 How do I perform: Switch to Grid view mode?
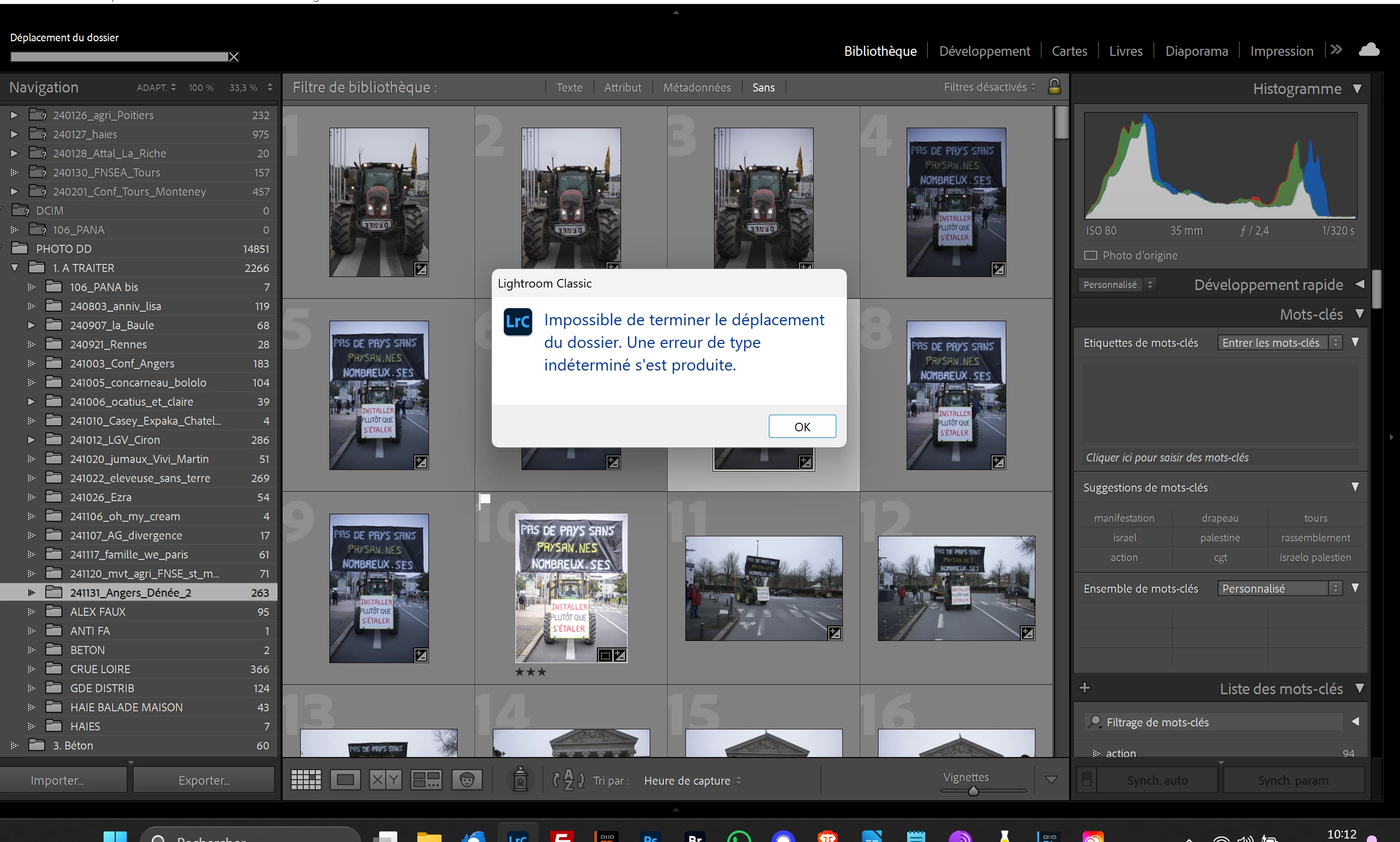pos(306,780)
